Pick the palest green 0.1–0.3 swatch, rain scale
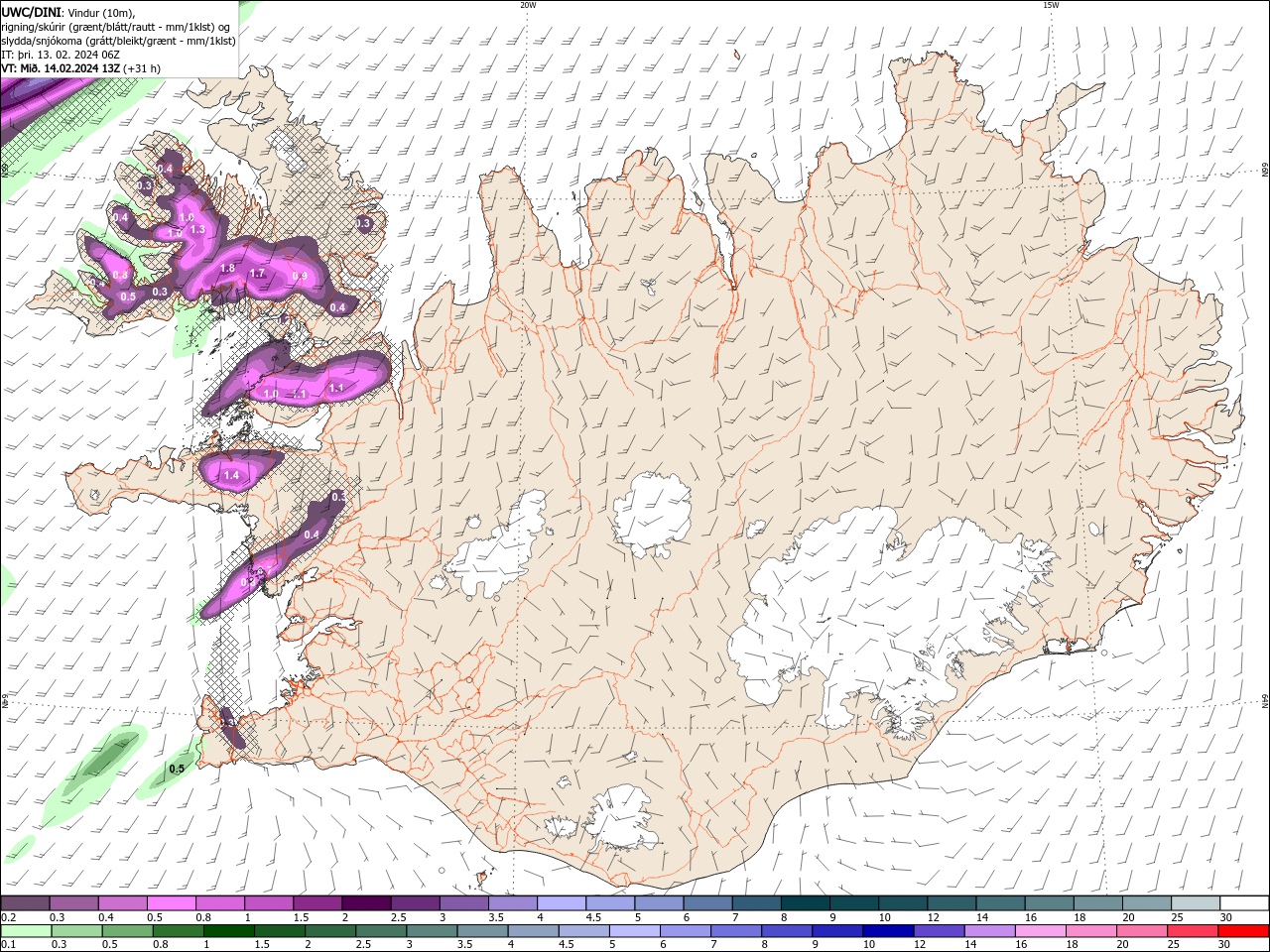The width and height of the screenshot is (1270, 952). coord(27,931)
